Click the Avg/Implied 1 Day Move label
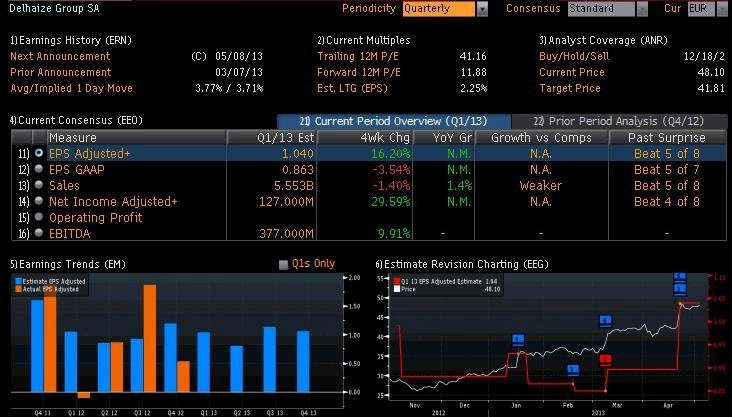The image size is (732, 417). tap(71, 88)
